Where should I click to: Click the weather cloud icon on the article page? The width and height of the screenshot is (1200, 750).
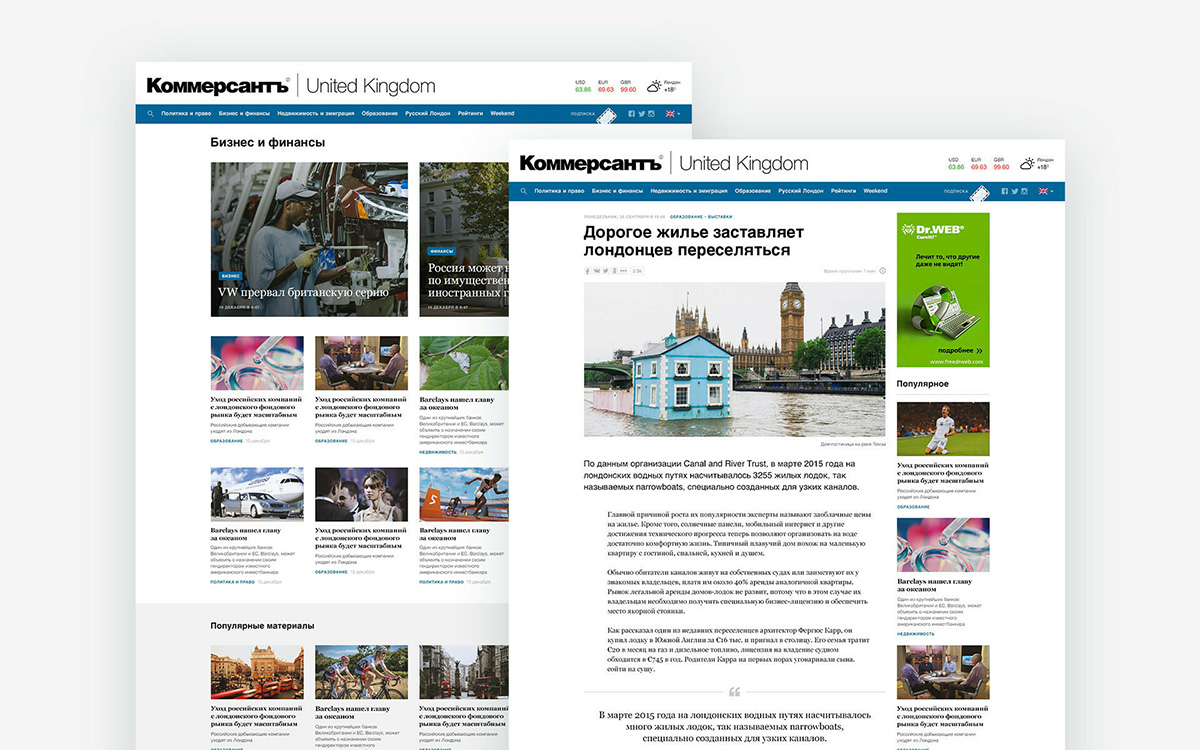pos(1027,163)
